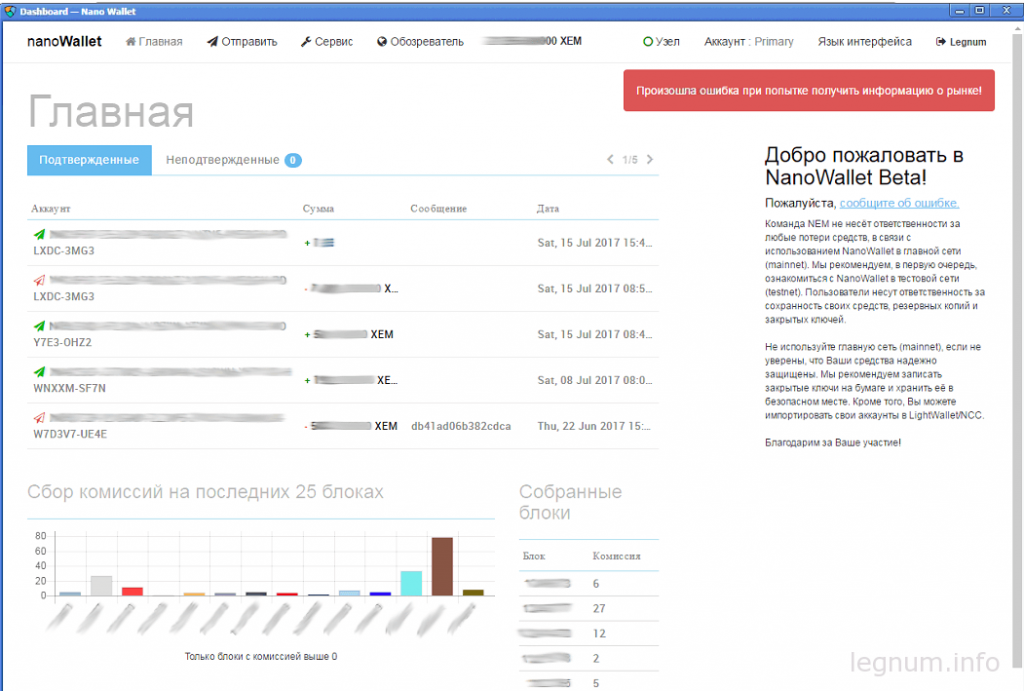Click green incoming icon of Sat 15 Jul 15:4 row
Viewport: 1024px width, 691px height.
[x=39, y=234]
